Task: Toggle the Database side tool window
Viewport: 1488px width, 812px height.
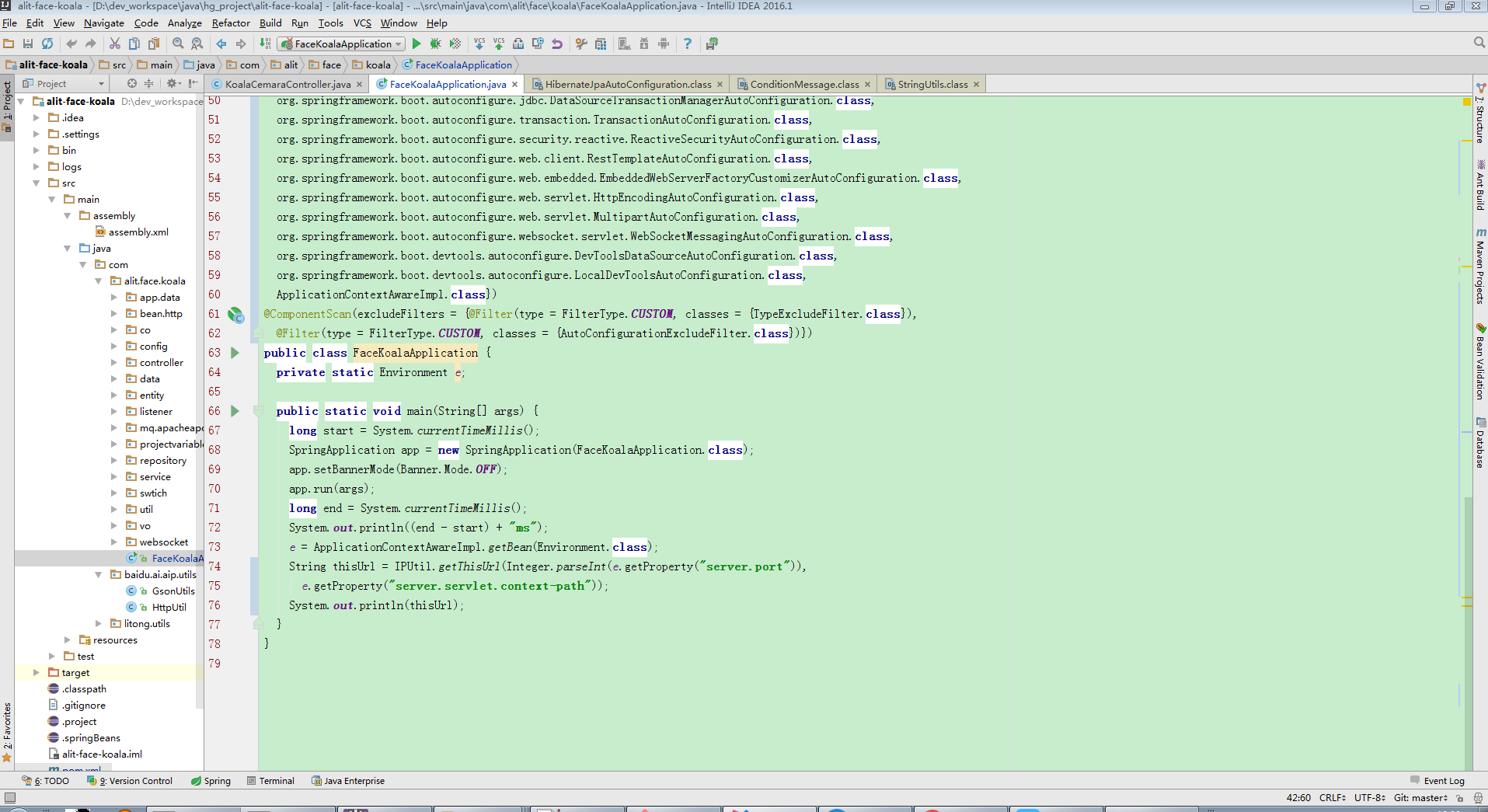Action: coord(1480,443)
